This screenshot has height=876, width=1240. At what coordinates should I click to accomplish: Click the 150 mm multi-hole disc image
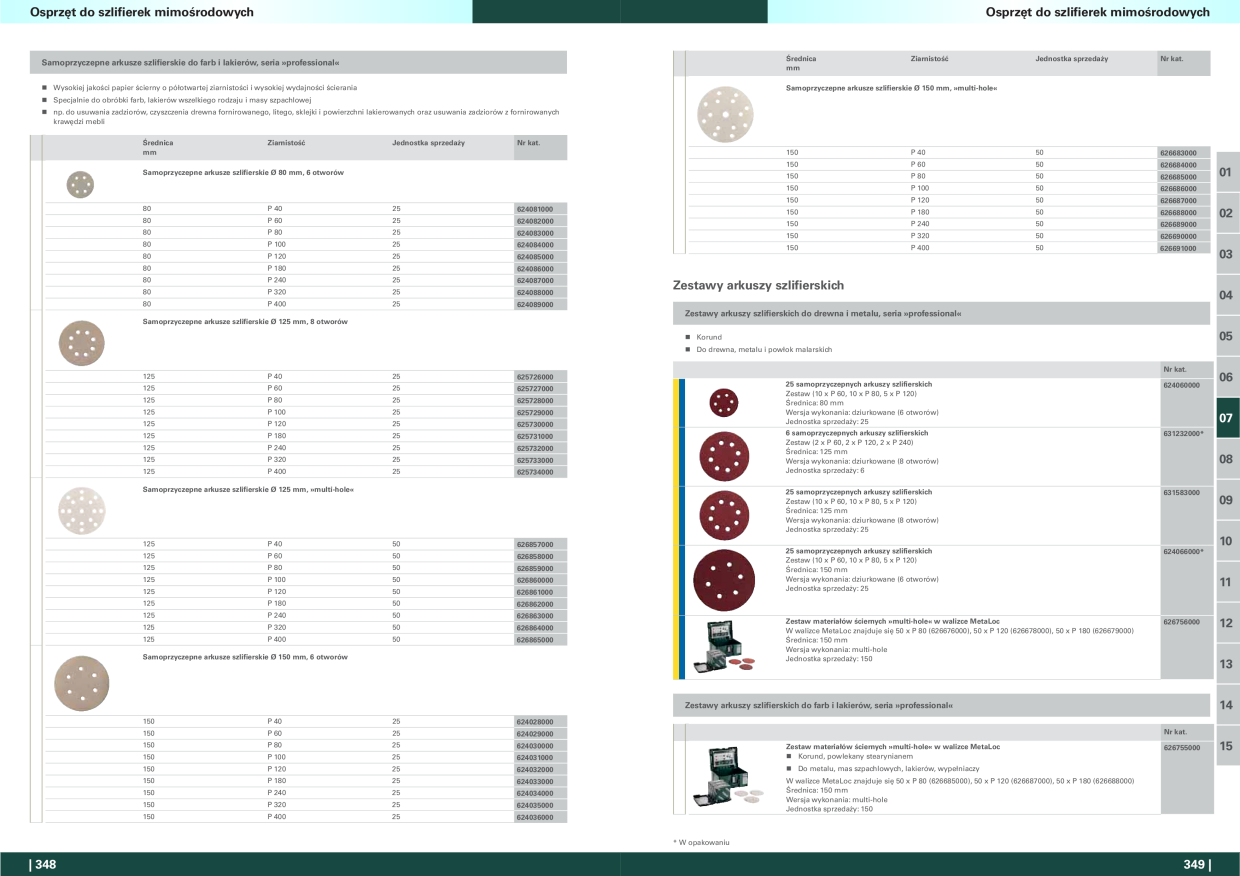pyautogui.click(x=725, y=113)
